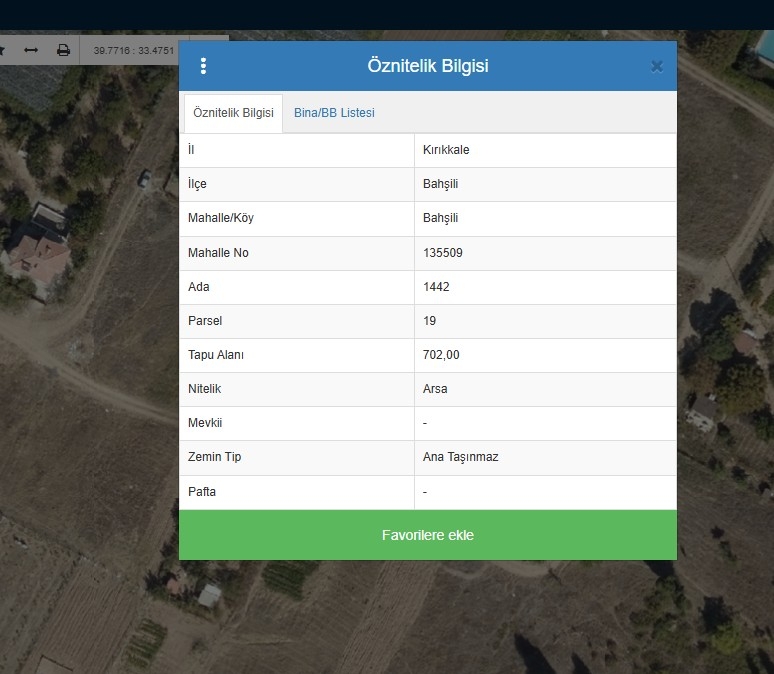The width and height of the screenshot is (774, 674).
Task: Select the Kırıkkale province value
Action: click(446, 150)
